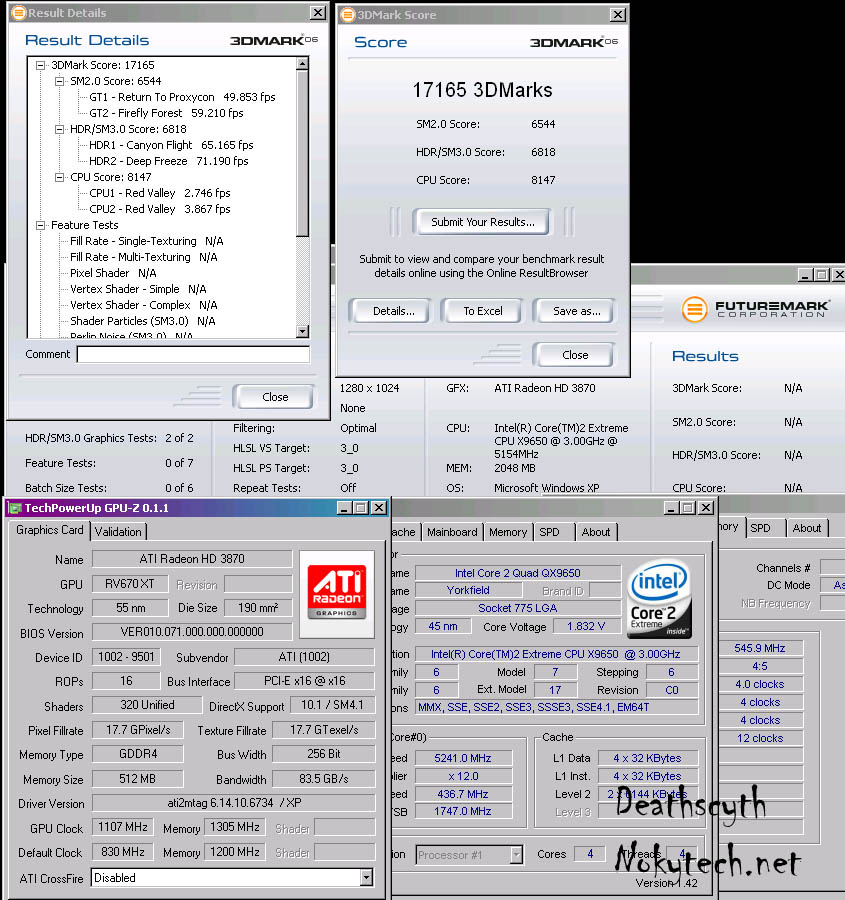Open About tab in the rear CPU-Z window
Image resolution: width=845 pixels, height=900 pixels.
pos(807,528)
